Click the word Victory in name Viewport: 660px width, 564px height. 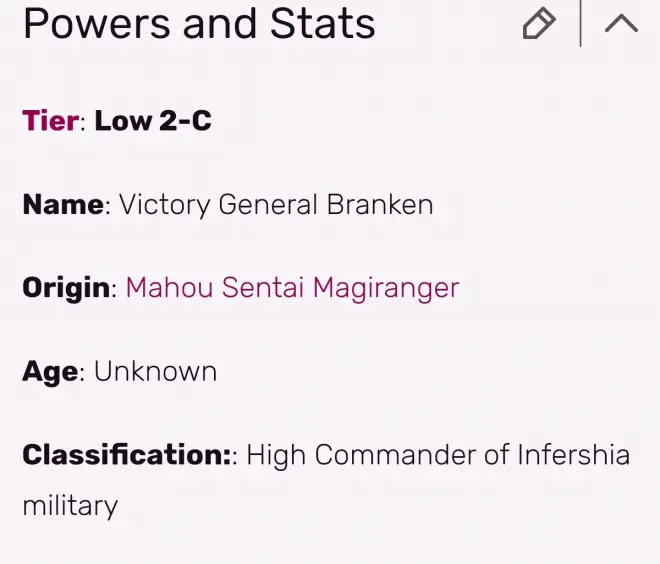pyautogui.click(x=165, y=205)
